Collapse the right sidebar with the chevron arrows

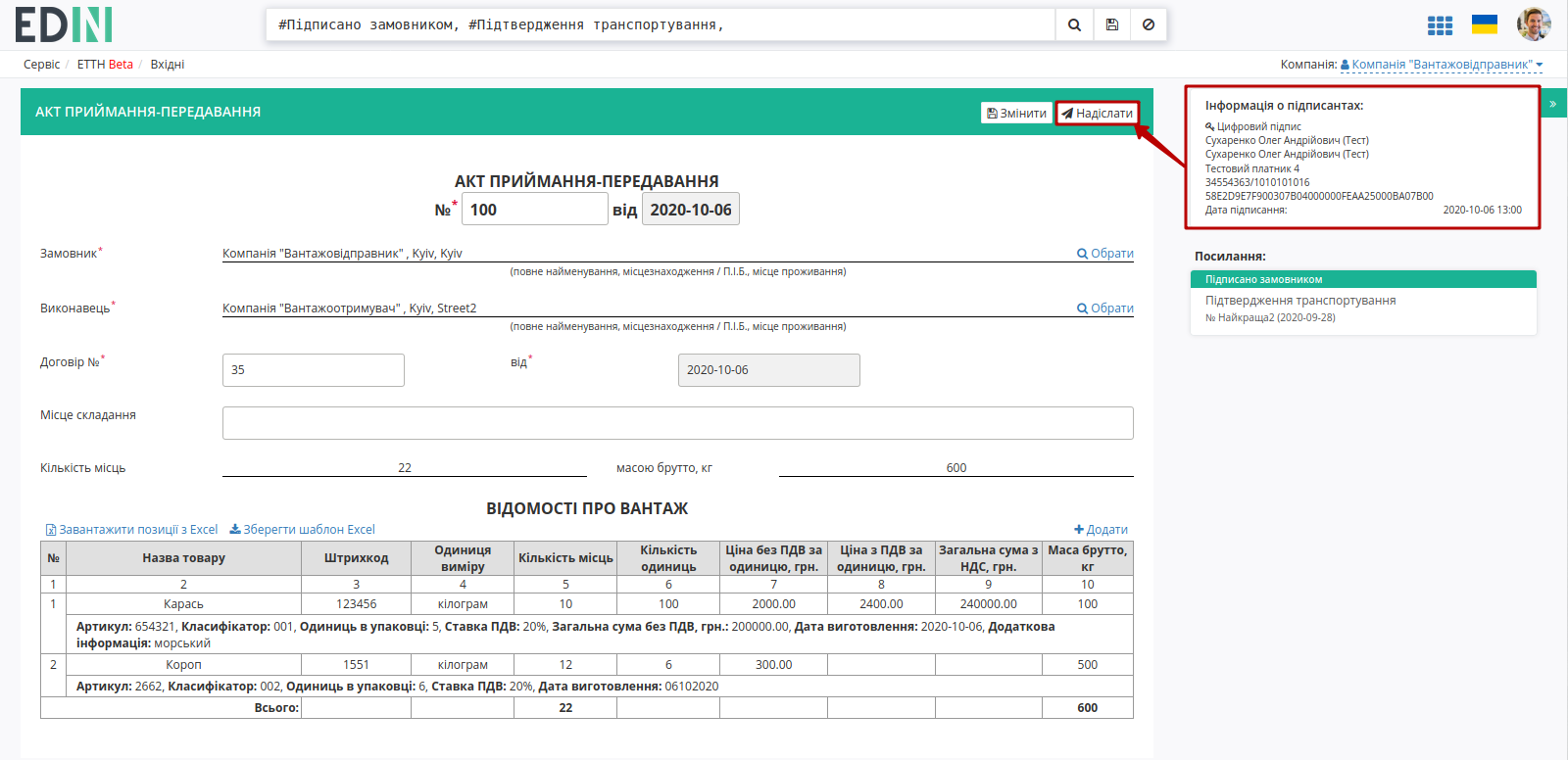pos(1553,103)
